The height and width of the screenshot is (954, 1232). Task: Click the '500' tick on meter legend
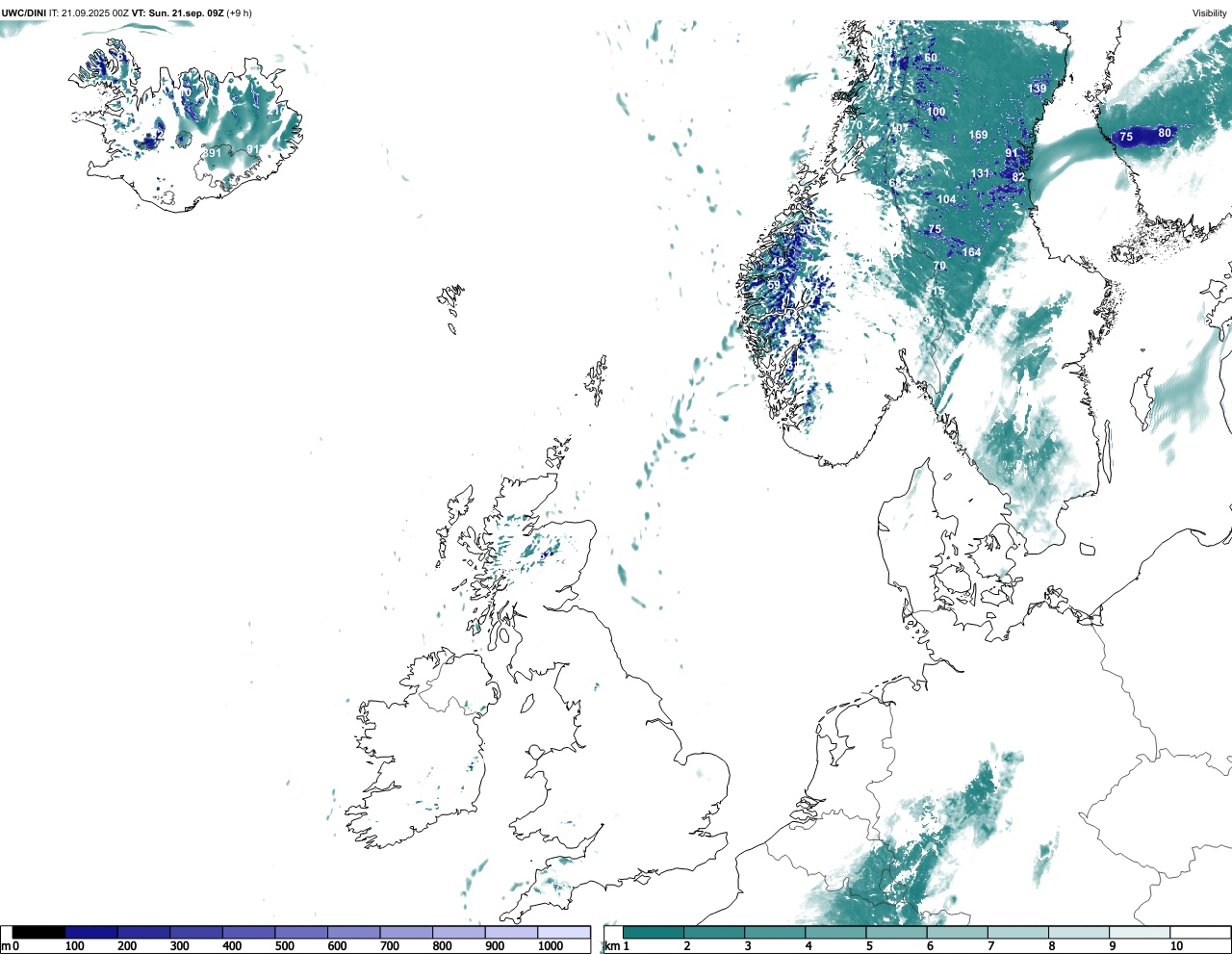coord(284,946)
